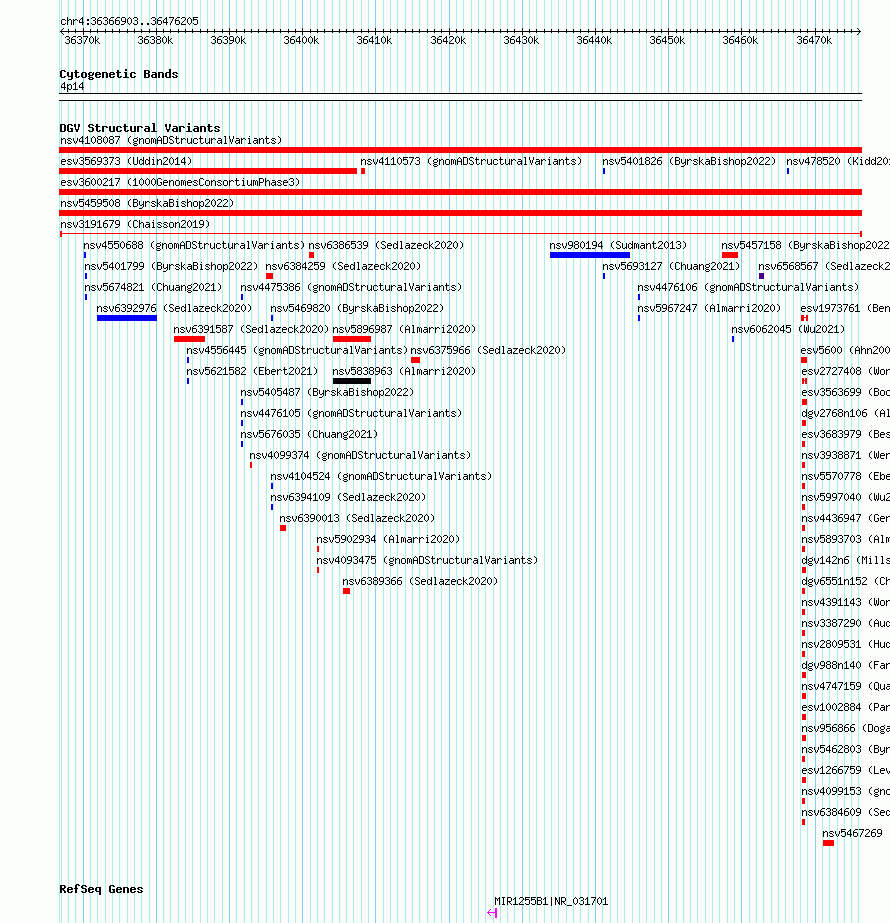Click the Cytogenetic Bands track title
The image size is (890, 923).
(119, 74)
